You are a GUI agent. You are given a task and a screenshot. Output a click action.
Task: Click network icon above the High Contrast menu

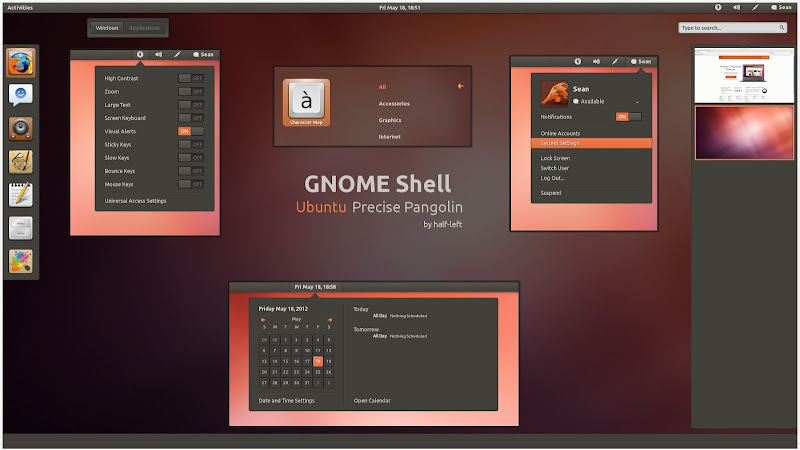pyautogui.click(x=177, y=54)
